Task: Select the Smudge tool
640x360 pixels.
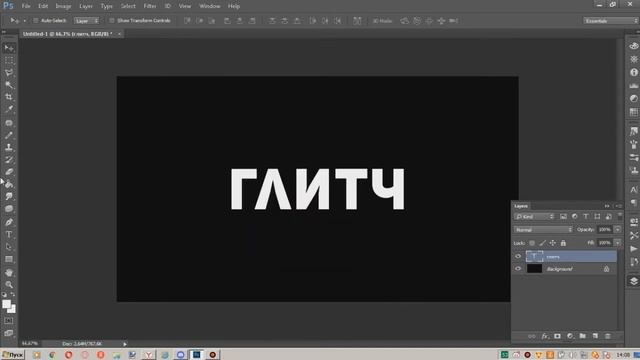Action: (x=9, y=197)
